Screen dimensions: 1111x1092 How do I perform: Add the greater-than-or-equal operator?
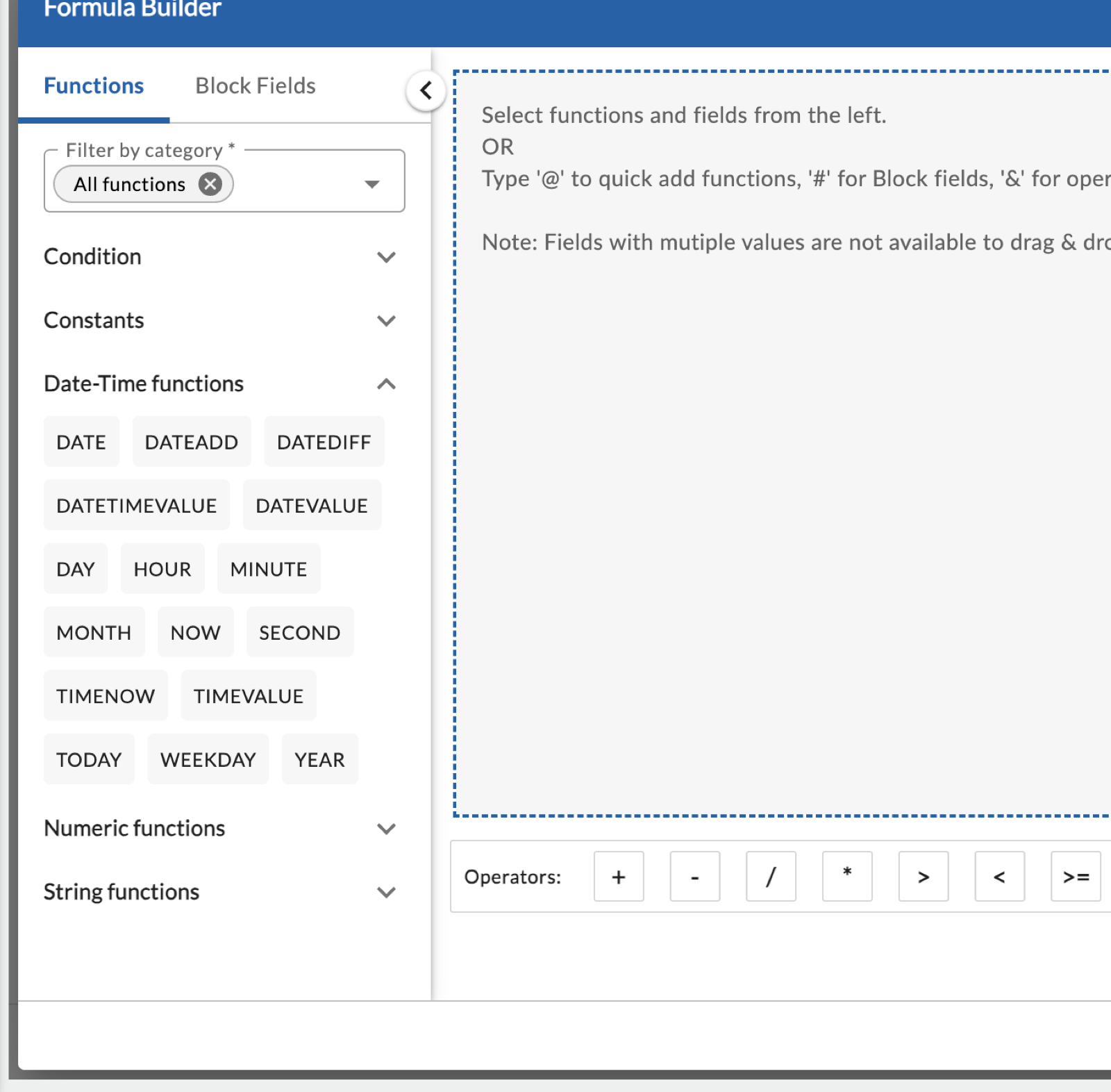pyautogui.click(x=1076, y=877)
